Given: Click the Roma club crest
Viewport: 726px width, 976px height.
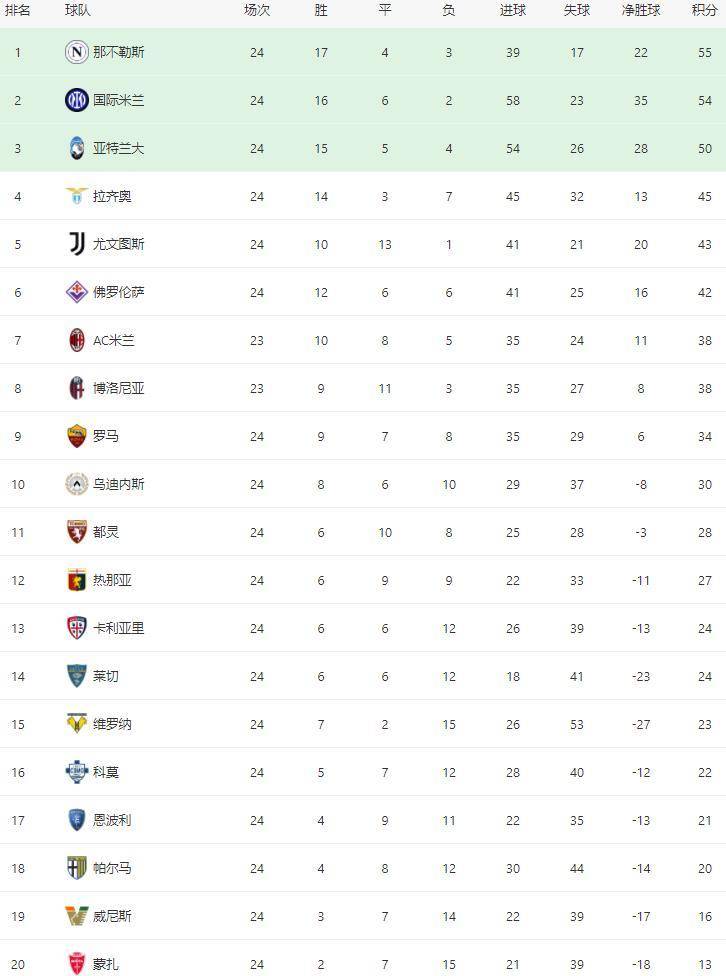Looking at the screenshot, I should (77, 436).
